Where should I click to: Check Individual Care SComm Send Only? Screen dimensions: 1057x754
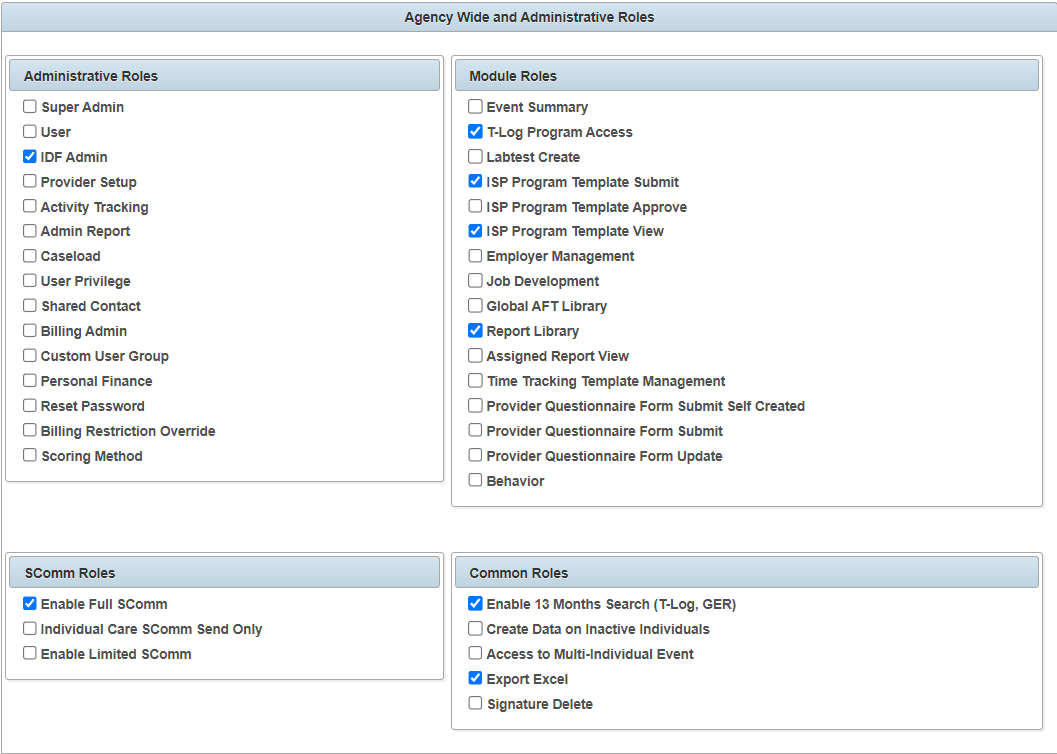(29, 628)
